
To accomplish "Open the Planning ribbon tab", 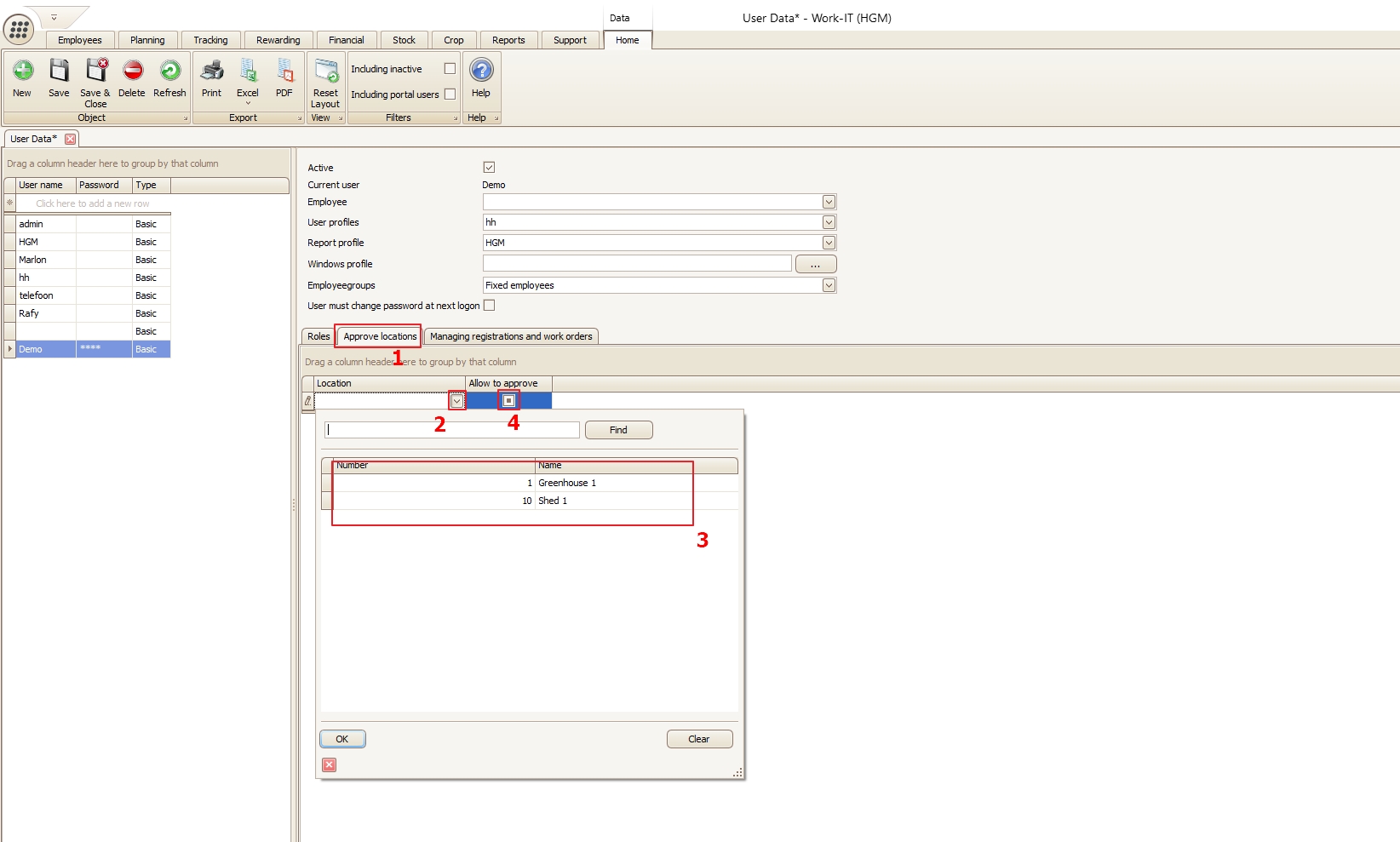I will [x=147, y=40].
